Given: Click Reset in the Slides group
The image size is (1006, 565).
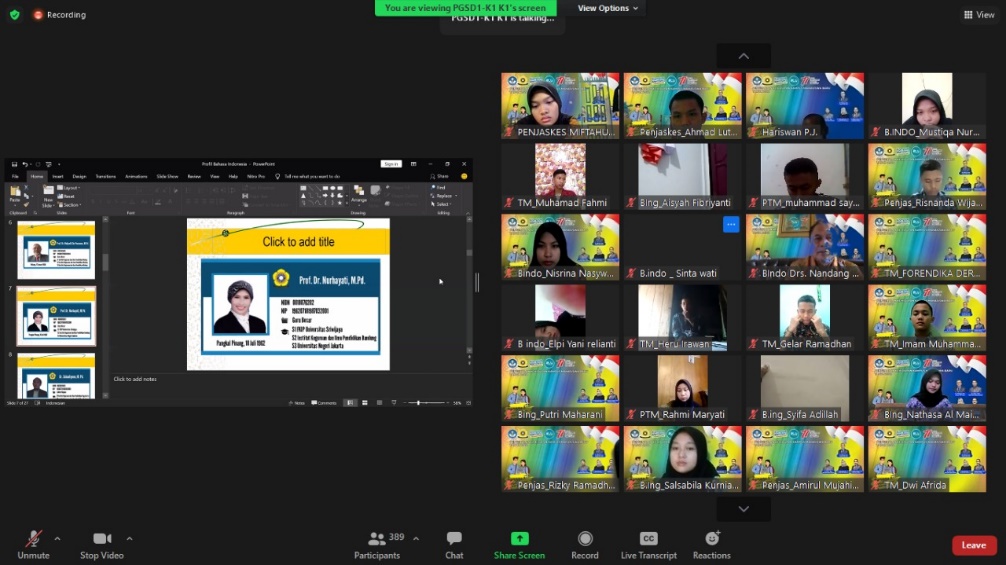Looking at the screenshot, I should point(68,196).
